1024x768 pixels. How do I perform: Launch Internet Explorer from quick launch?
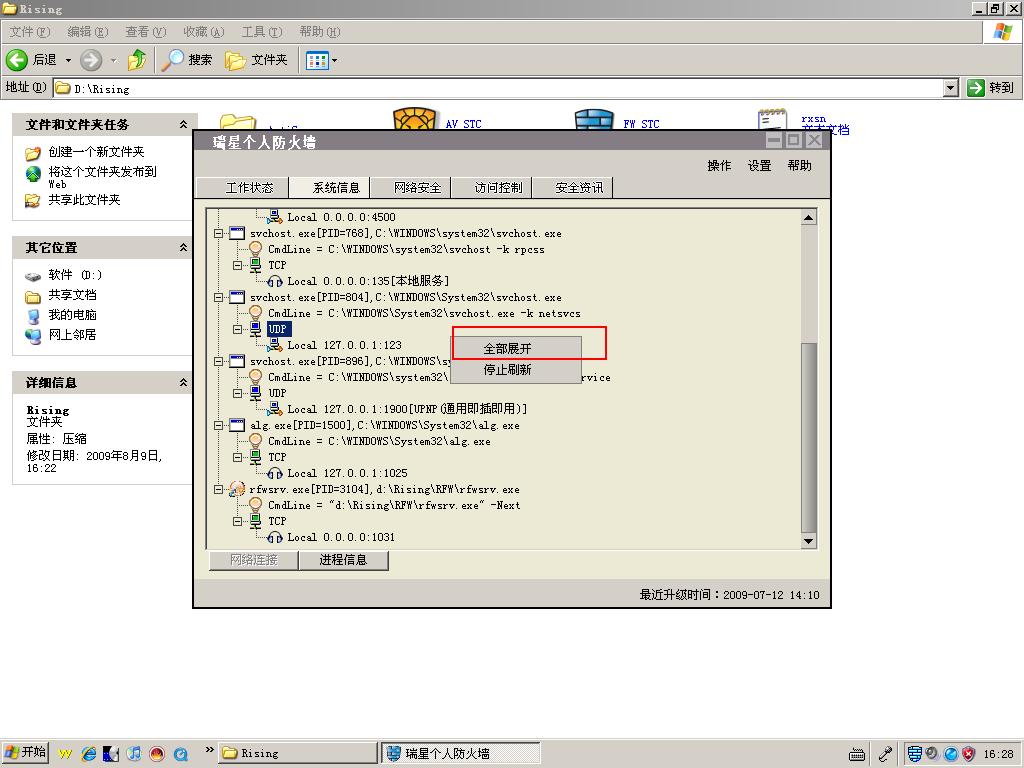click(89, 754)
